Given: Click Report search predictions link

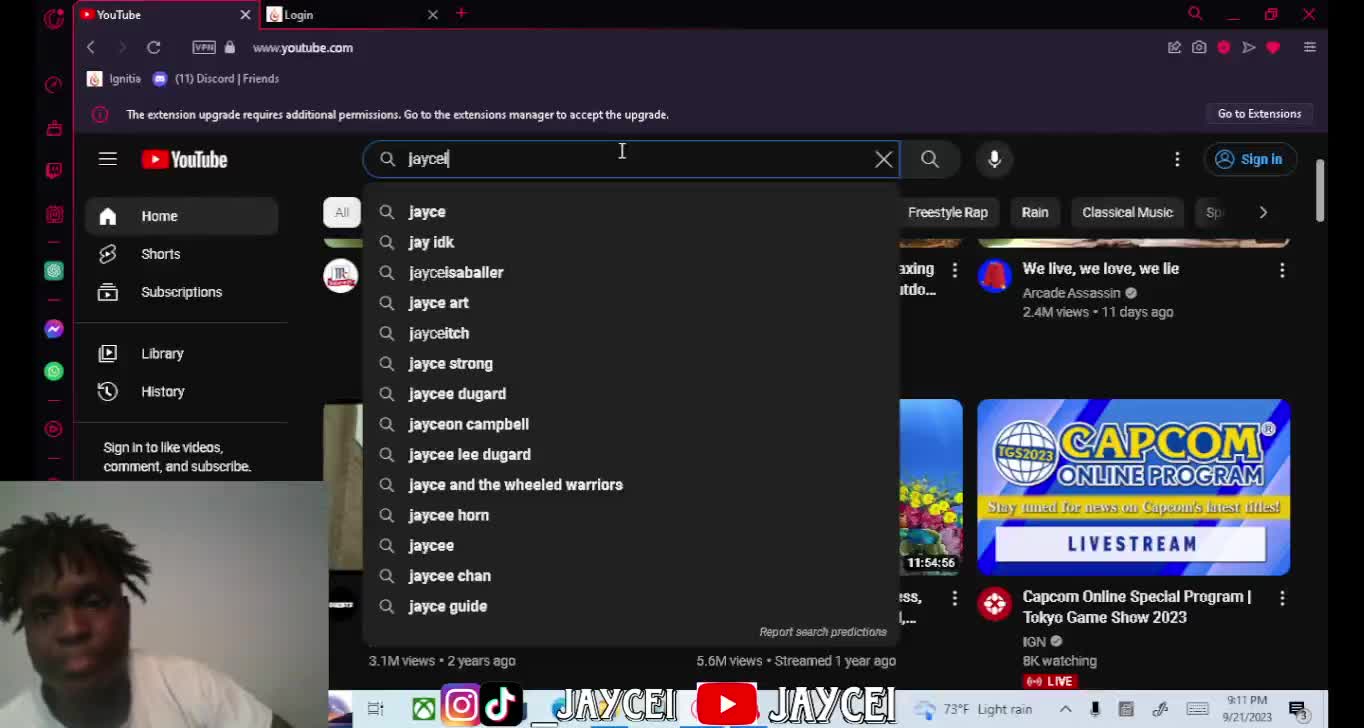Looking at the screenshot, I should (x=823, y=632).
